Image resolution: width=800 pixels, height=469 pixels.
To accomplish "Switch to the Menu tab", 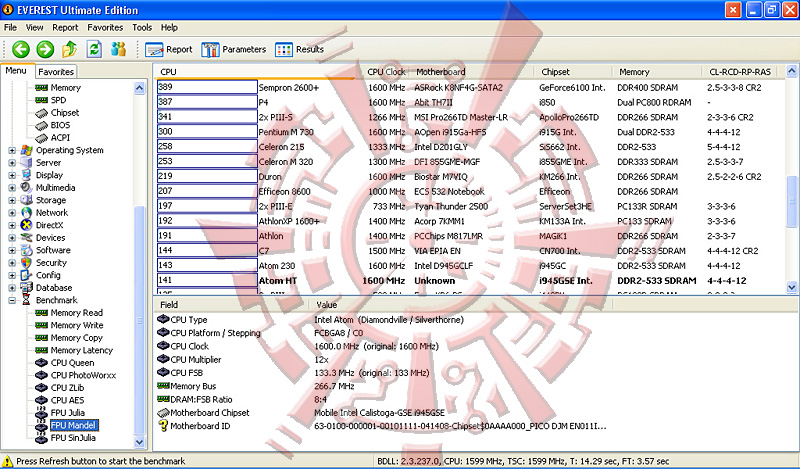I will pos(16,71).
